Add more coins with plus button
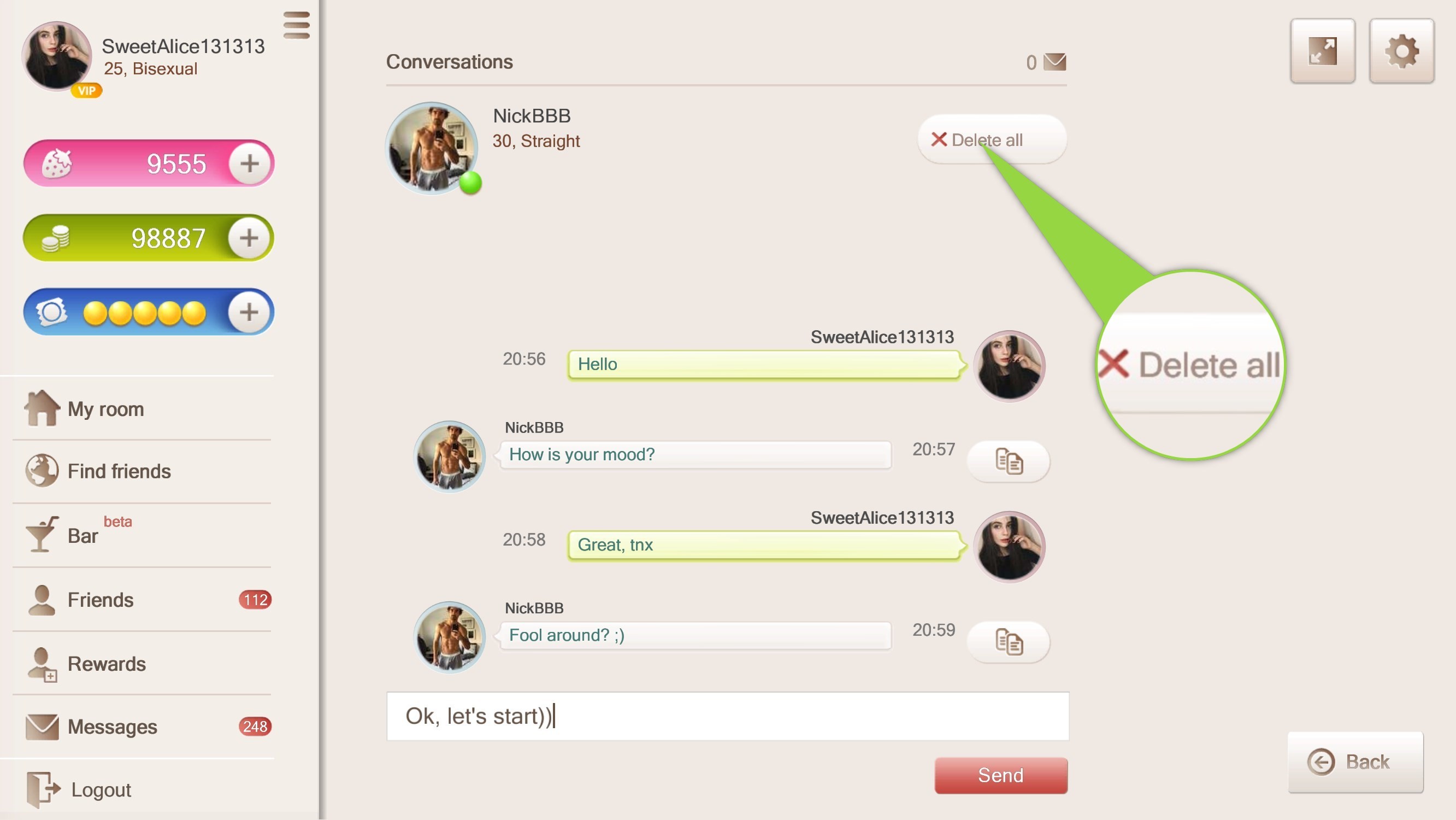1456x820 pixels. click(249, 237)
